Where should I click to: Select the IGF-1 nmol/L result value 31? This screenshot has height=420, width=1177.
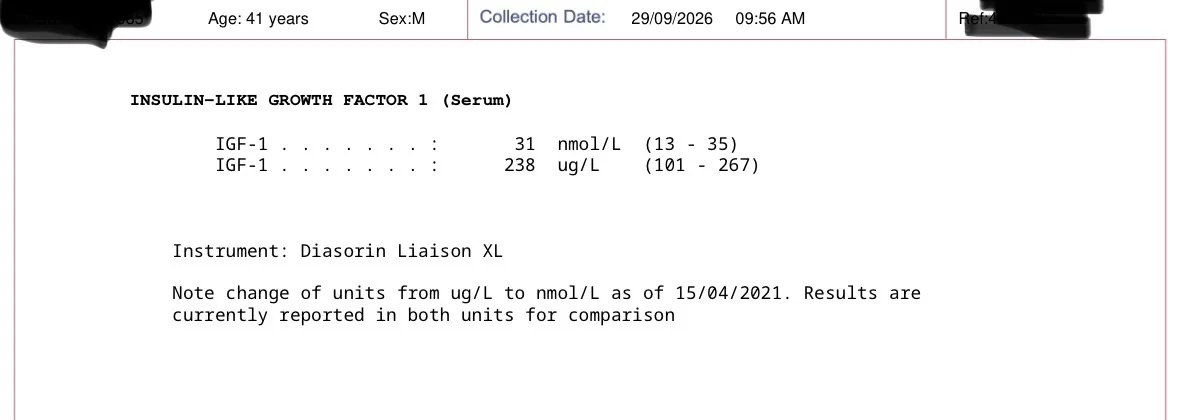(525, 144)
